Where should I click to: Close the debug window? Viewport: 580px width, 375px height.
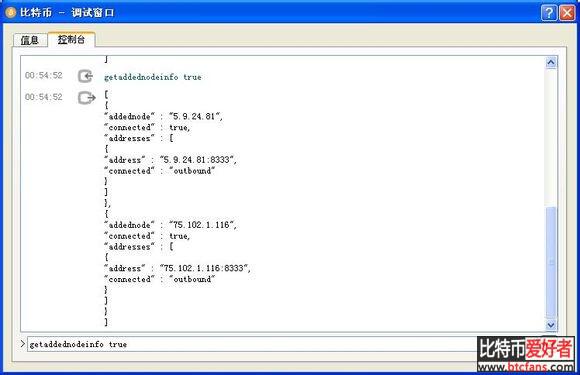click(567, 13)
